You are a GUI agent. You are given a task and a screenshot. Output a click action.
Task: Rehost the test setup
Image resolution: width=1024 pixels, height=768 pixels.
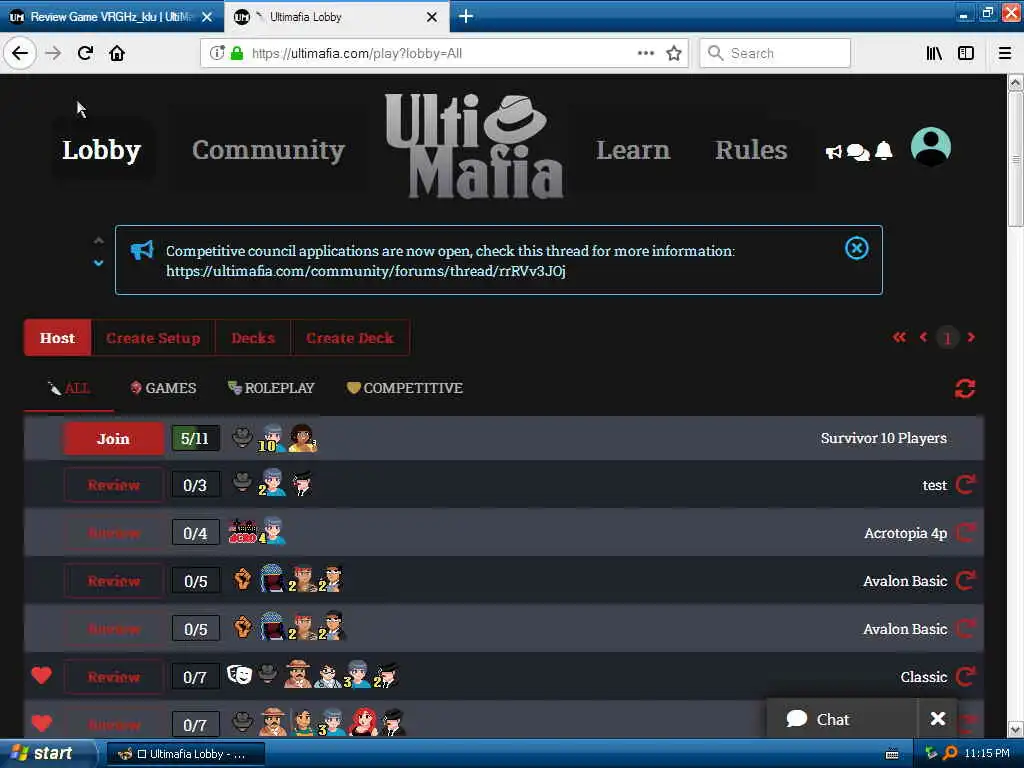965,485
